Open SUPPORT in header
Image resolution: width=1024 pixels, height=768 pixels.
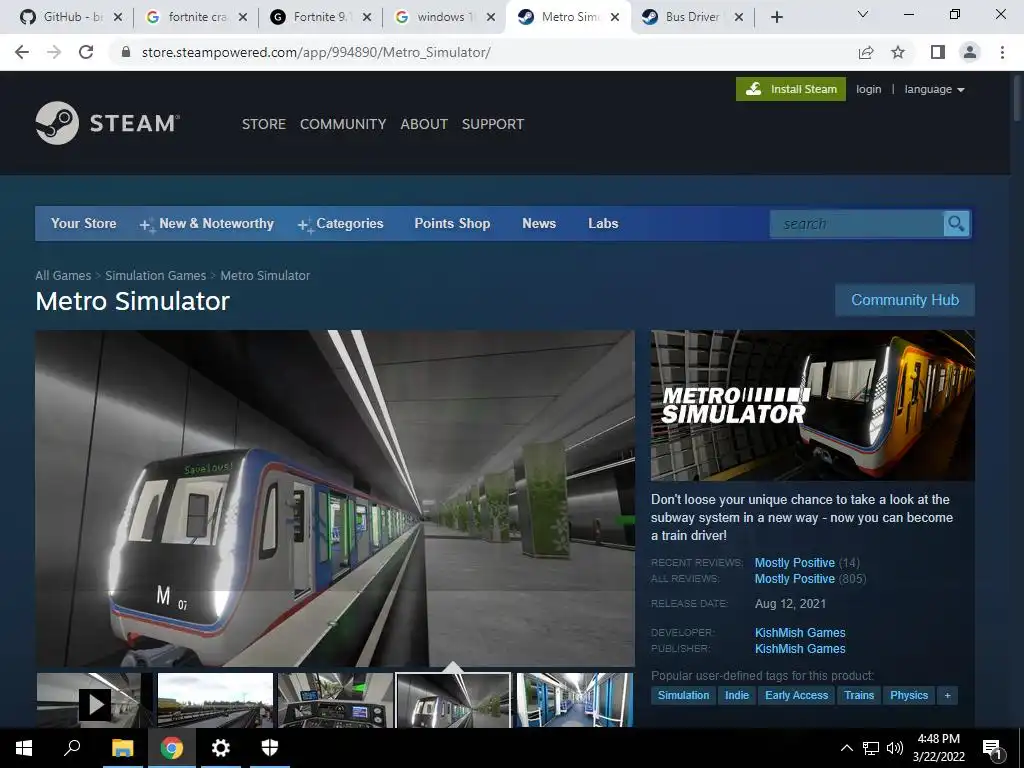click(492, 124)
